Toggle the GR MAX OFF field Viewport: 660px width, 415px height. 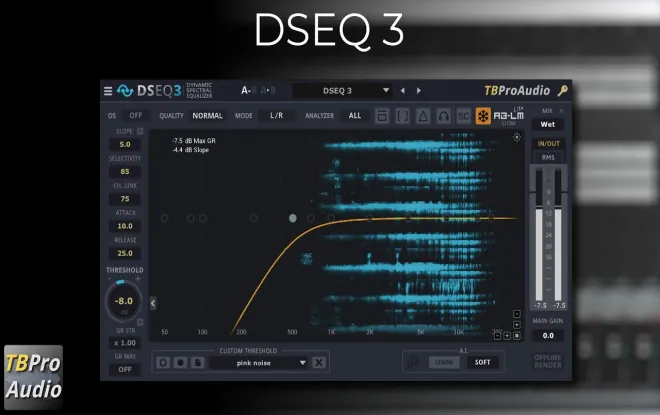(x=125, y=369)
